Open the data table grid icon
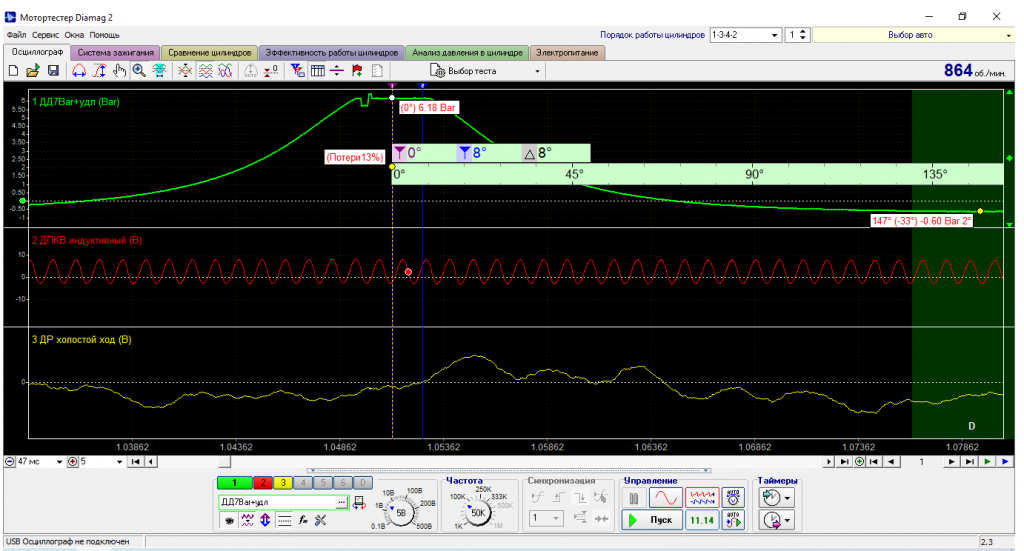 (317, 71)
